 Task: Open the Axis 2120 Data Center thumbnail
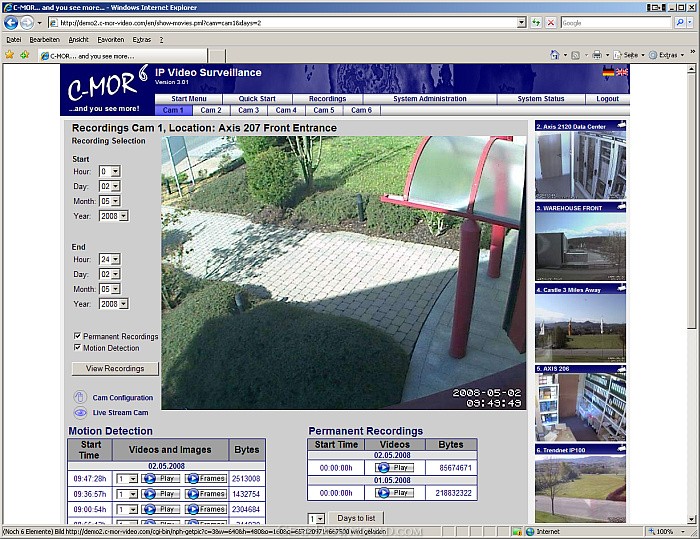pyautogui.click(x=580, y=165)
